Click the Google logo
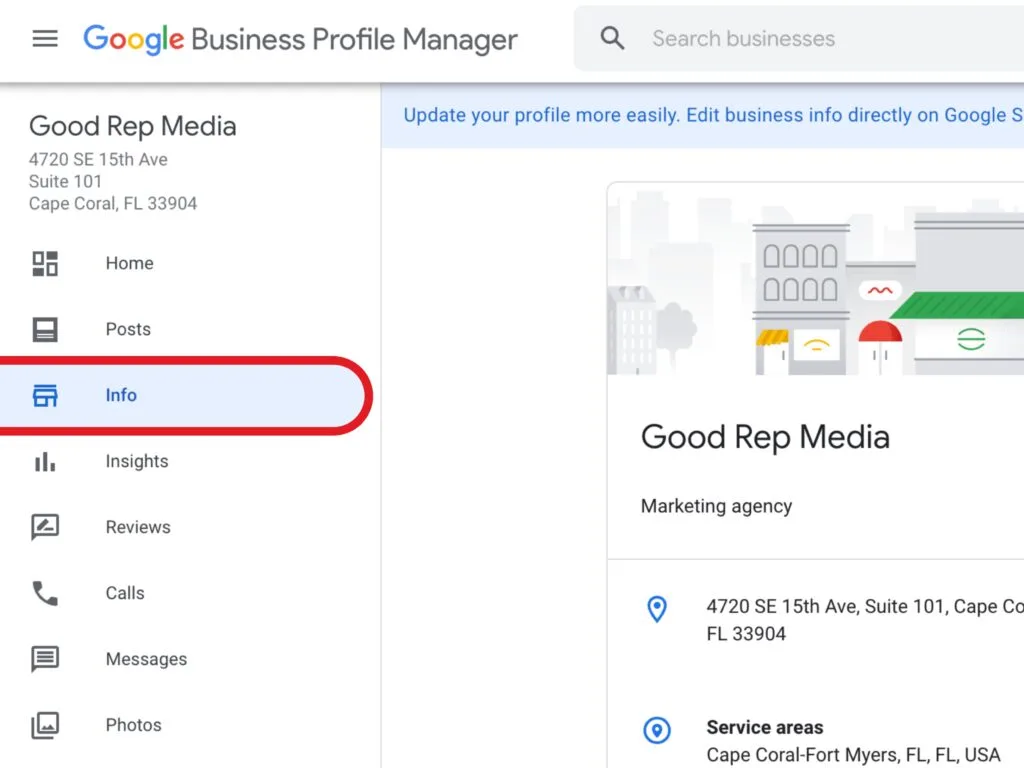Screen dimensions: 1024x768 click(134, 39)
